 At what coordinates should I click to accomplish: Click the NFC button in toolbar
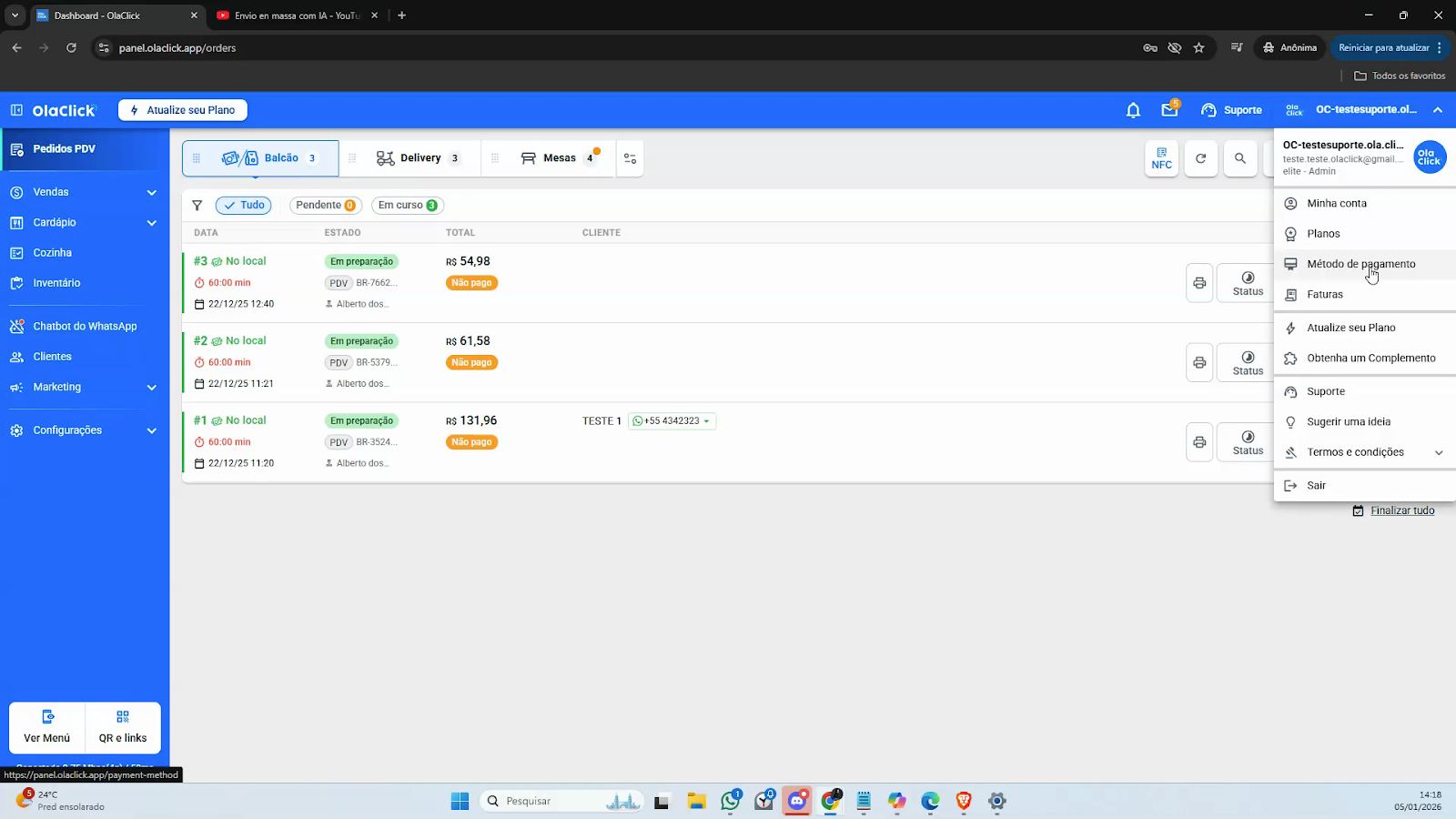click(x=1161, y=158)
